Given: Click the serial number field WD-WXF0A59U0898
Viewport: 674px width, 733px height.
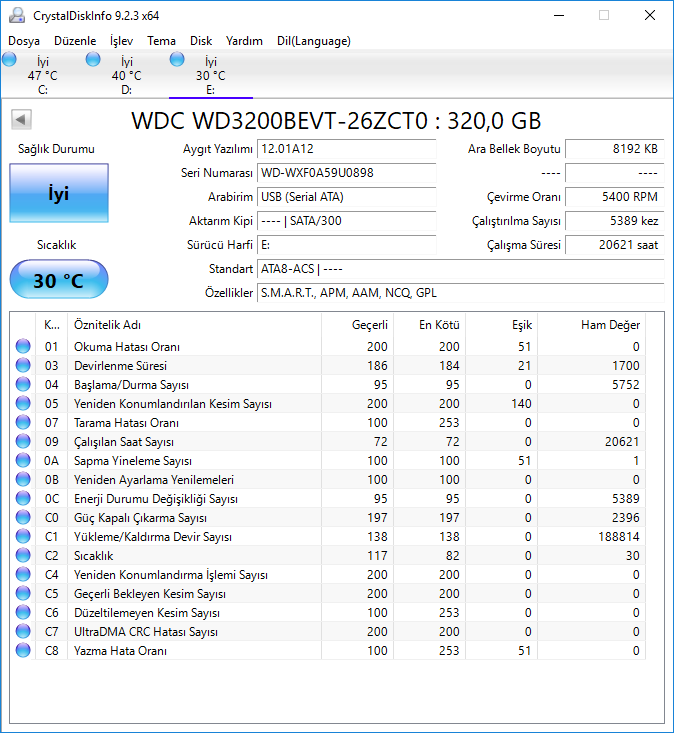Looking at the screenshot, I should coord(346,173).
